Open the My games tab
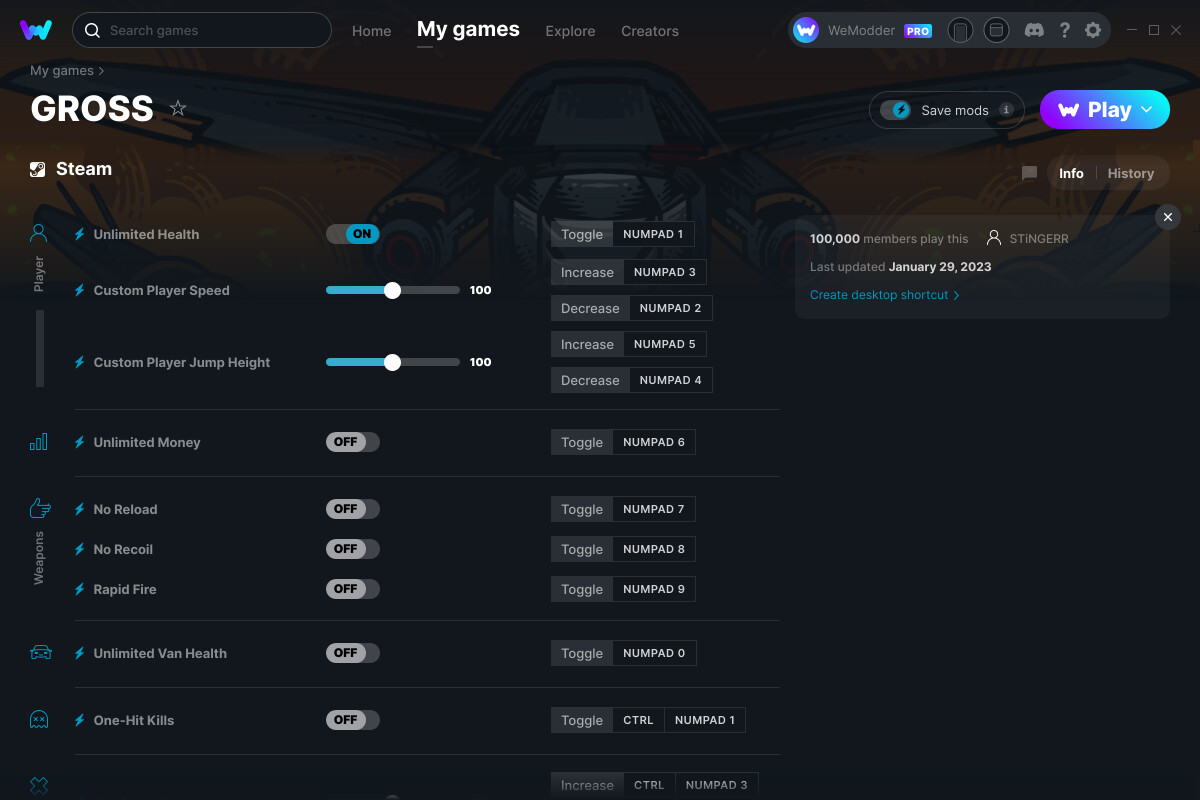 (x=468, y=30)
